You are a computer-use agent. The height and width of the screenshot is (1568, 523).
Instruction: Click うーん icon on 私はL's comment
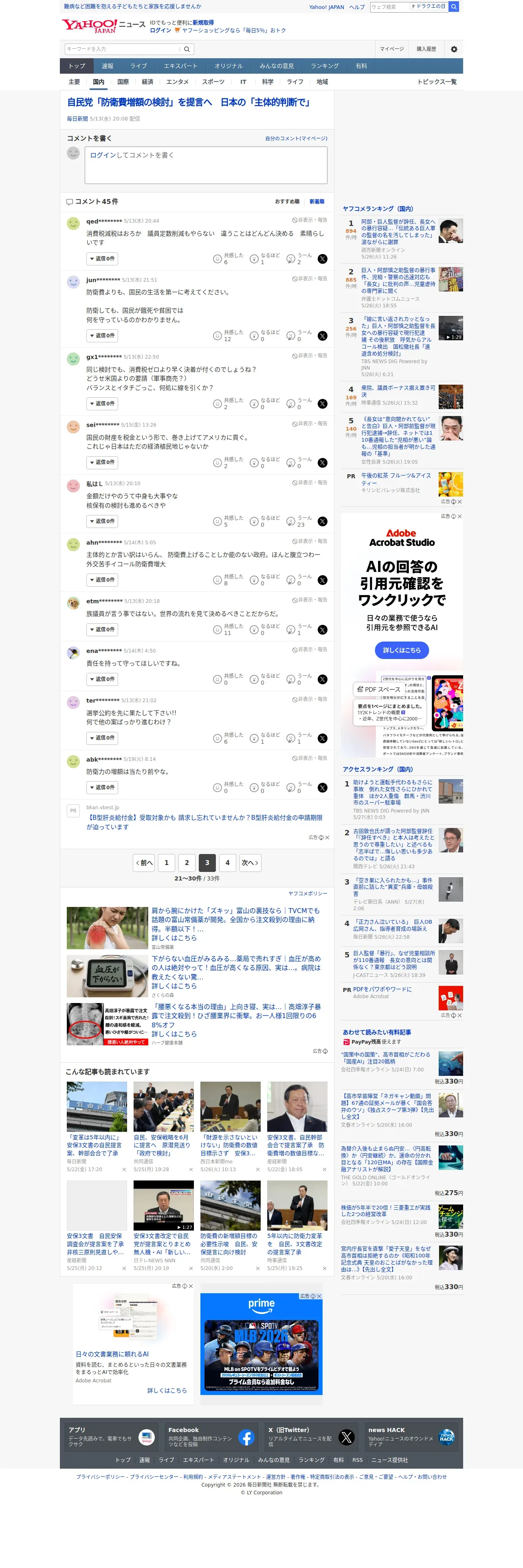point(290,522)
